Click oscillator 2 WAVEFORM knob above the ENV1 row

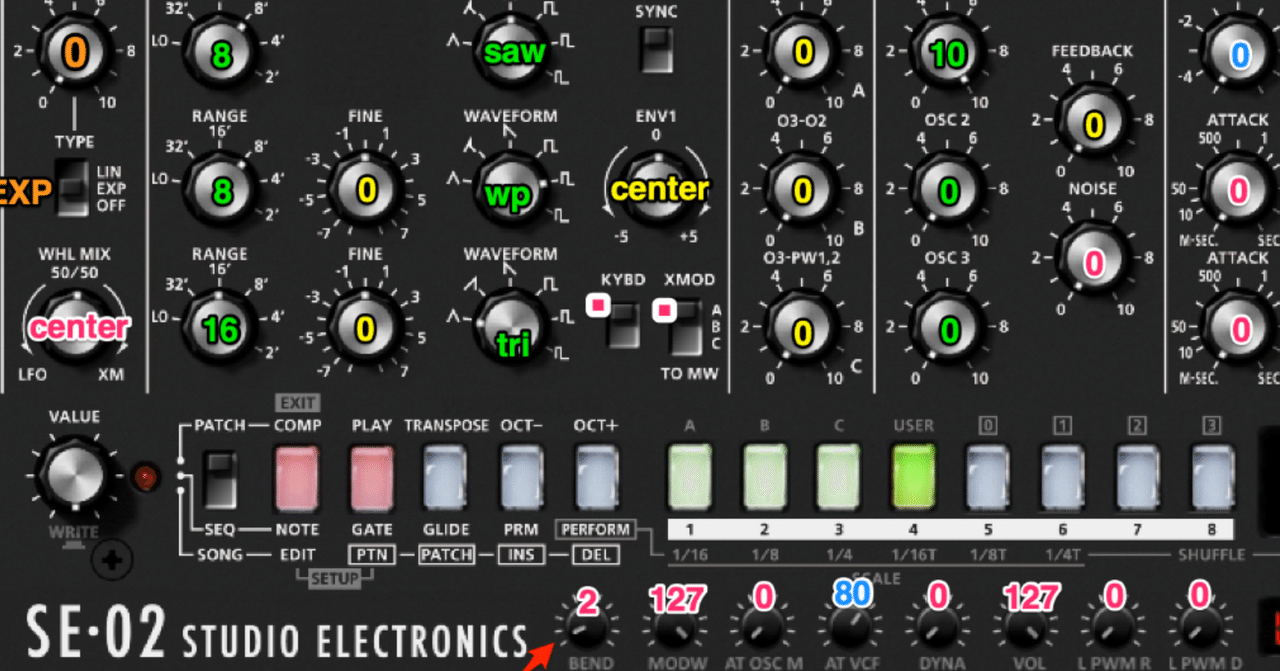[x=514, y=190]
